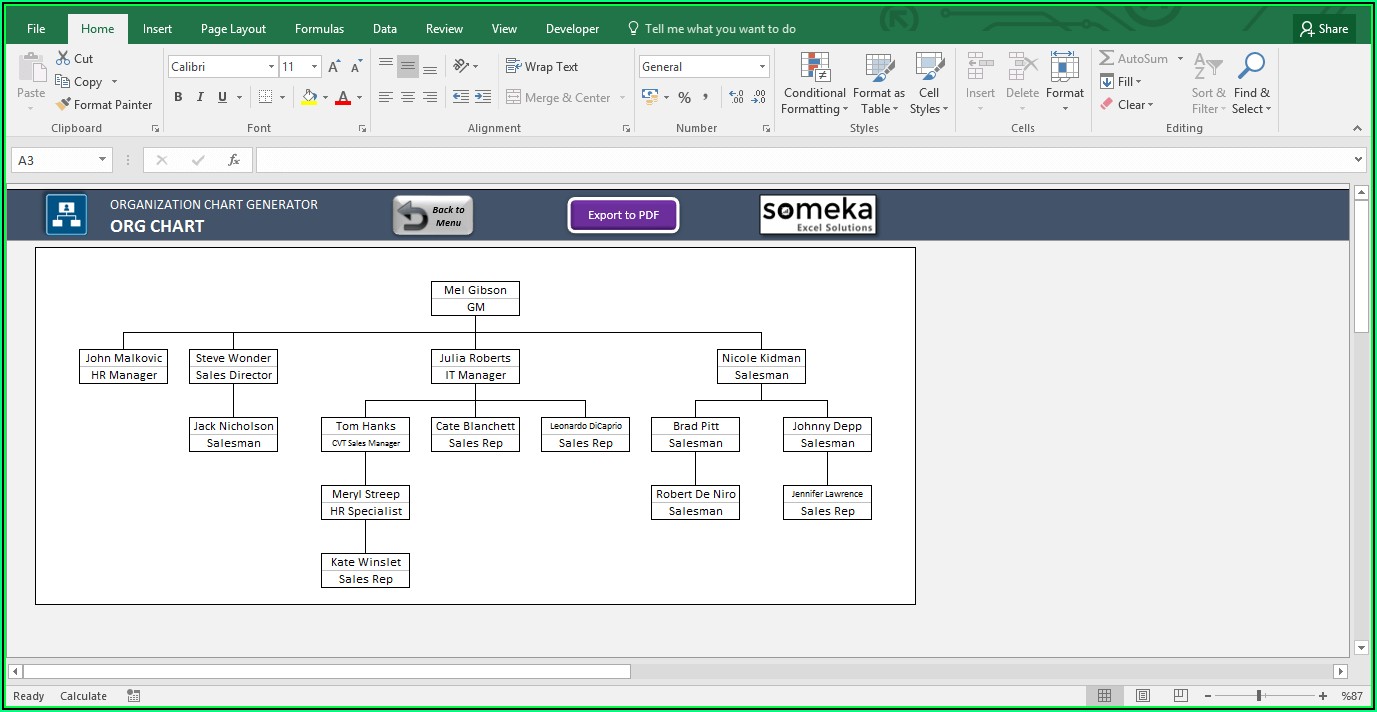This screenshot has width=1377, height=712.
Task: Click the Format Painter brush icon
Action: [64, 104]
